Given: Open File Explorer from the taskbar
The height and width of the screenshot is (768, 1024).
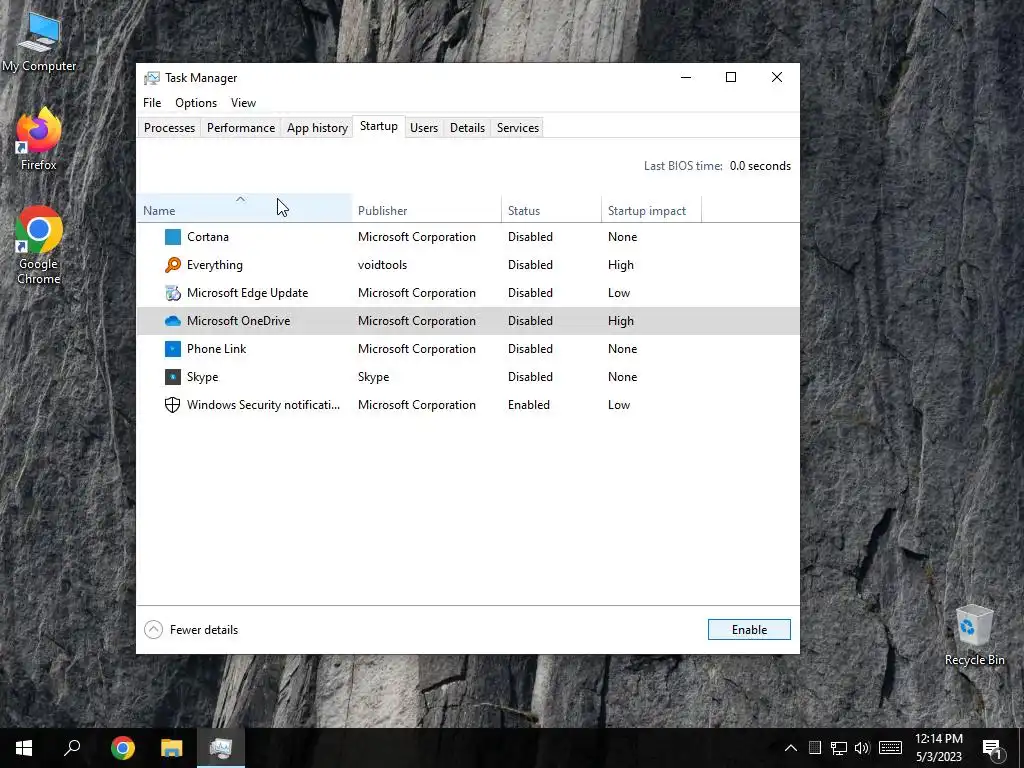Looking at the screenshot, I should tap(172, 748).
